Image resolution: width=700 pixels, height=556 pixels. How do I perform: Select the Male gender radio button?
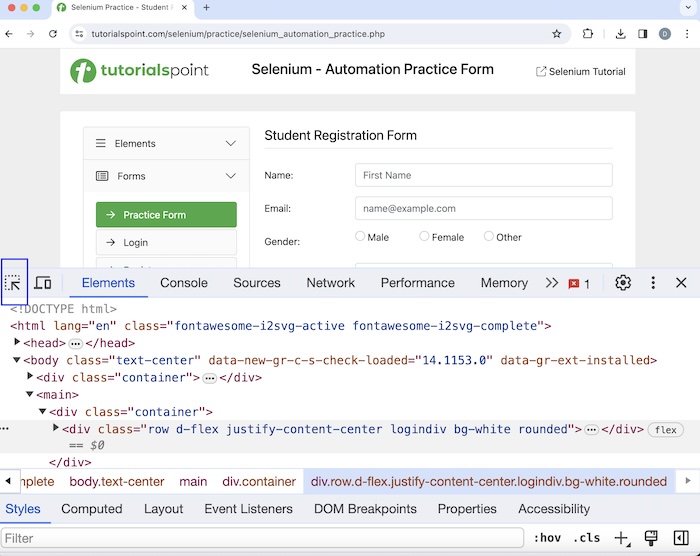pos(360,237)
